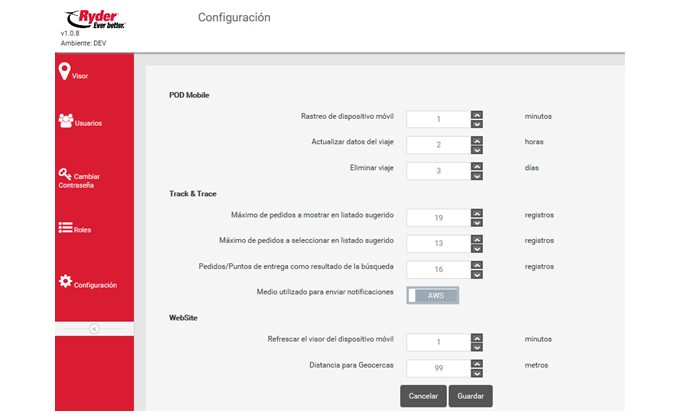Toggle the AWS notification medium switch
Screen dimensions: 677x414
[432, 295]
